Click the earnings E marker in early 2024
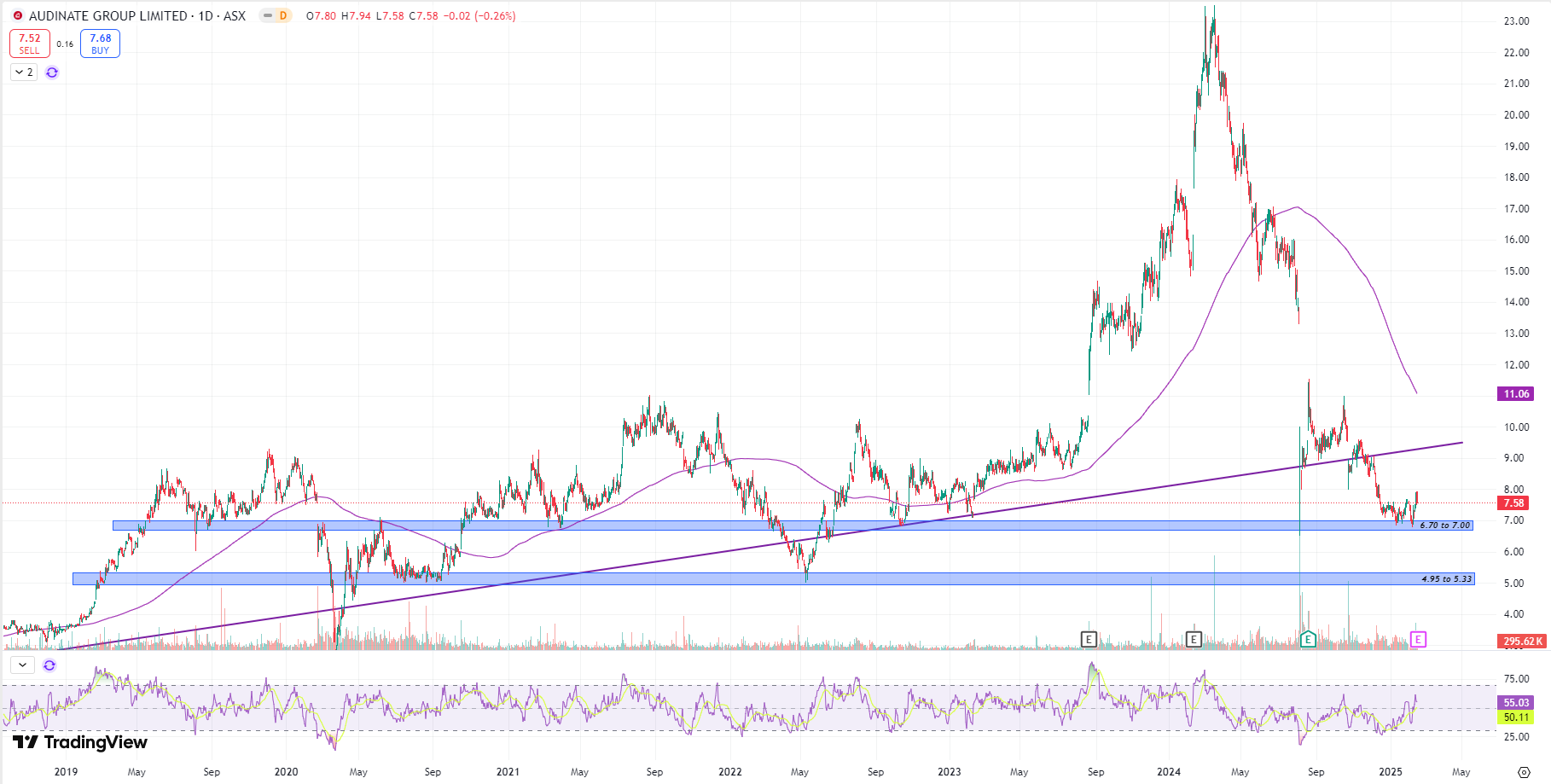Viewport: 1551px width, 784px height. tap(1194, 639)
